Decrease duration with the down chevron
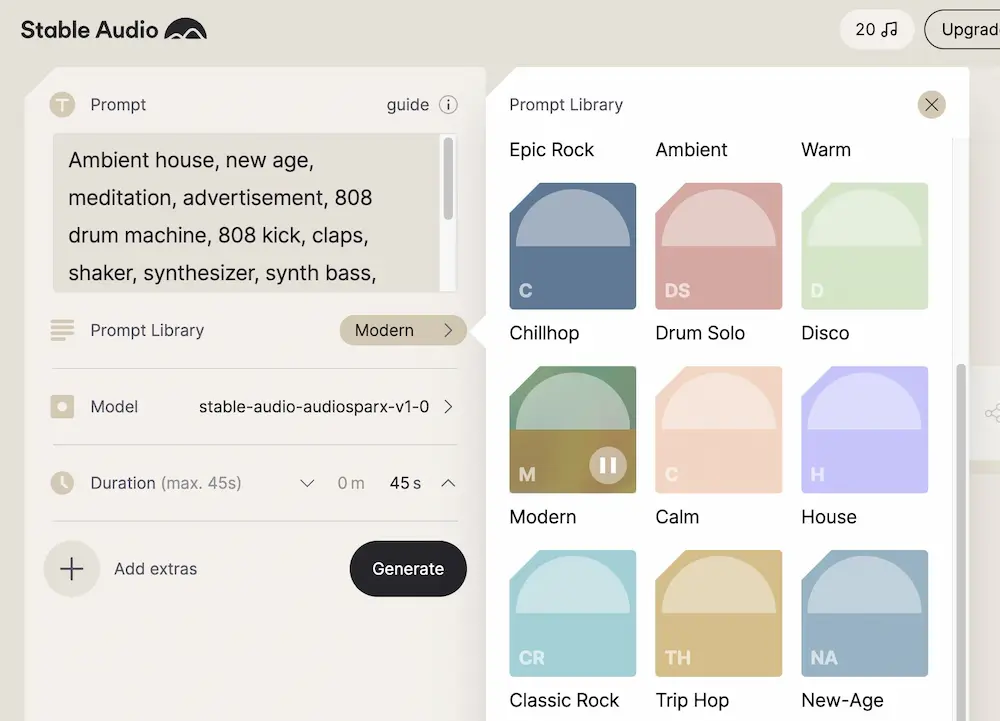The height and width of the screenshot is (721, 1000). coord(307,483)
